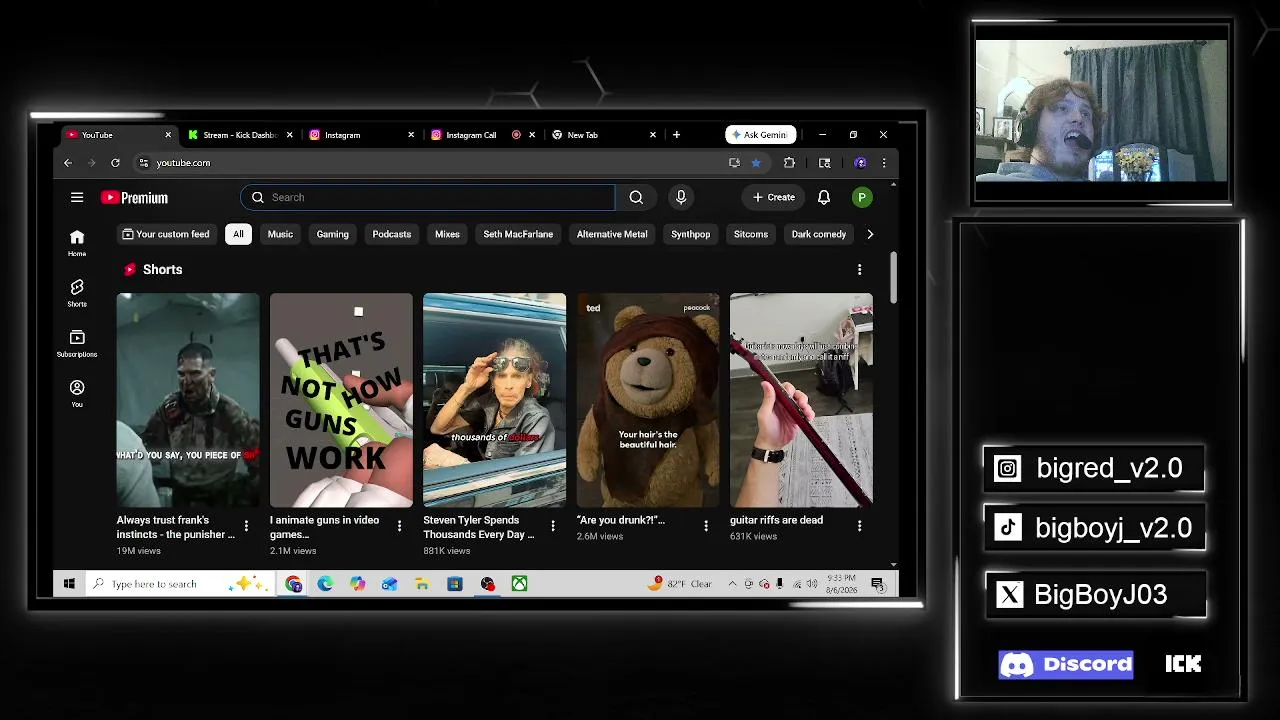The width and height of the screenshot is (1280, 720).
Task: Close the Instagram tab
Action: [410, 135]
